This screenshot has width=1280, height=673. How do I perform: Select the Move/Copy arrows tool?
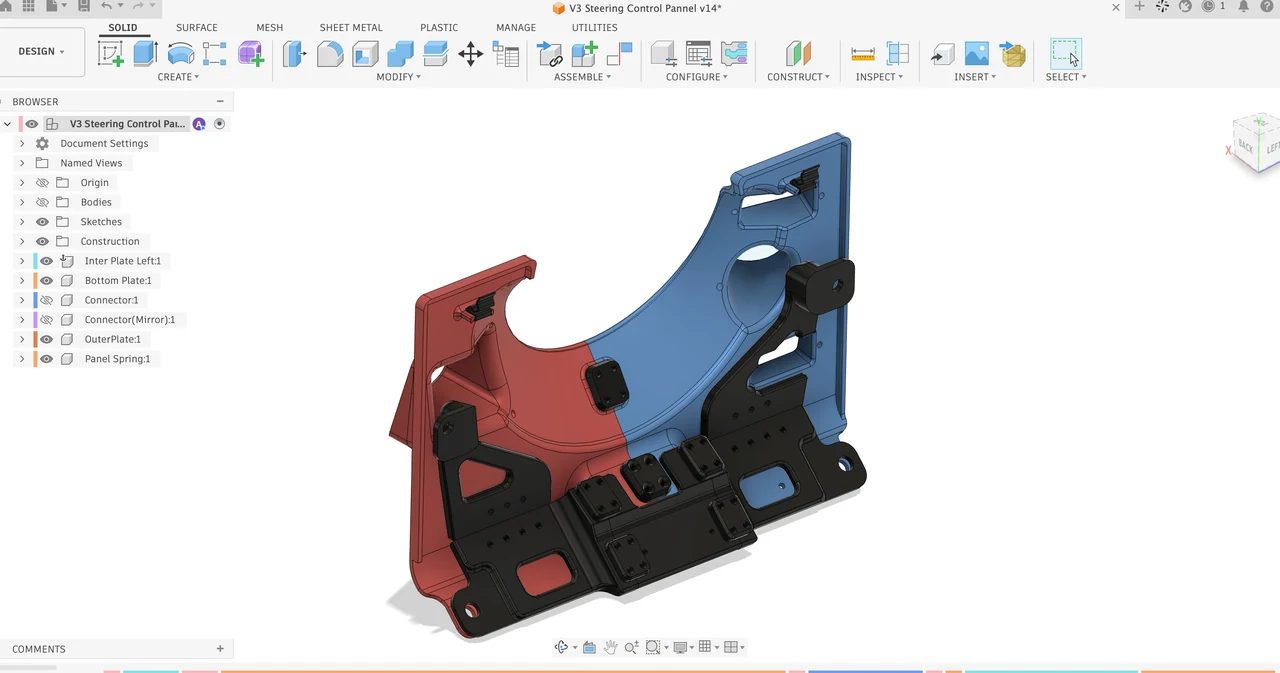[x=470, y=54]
